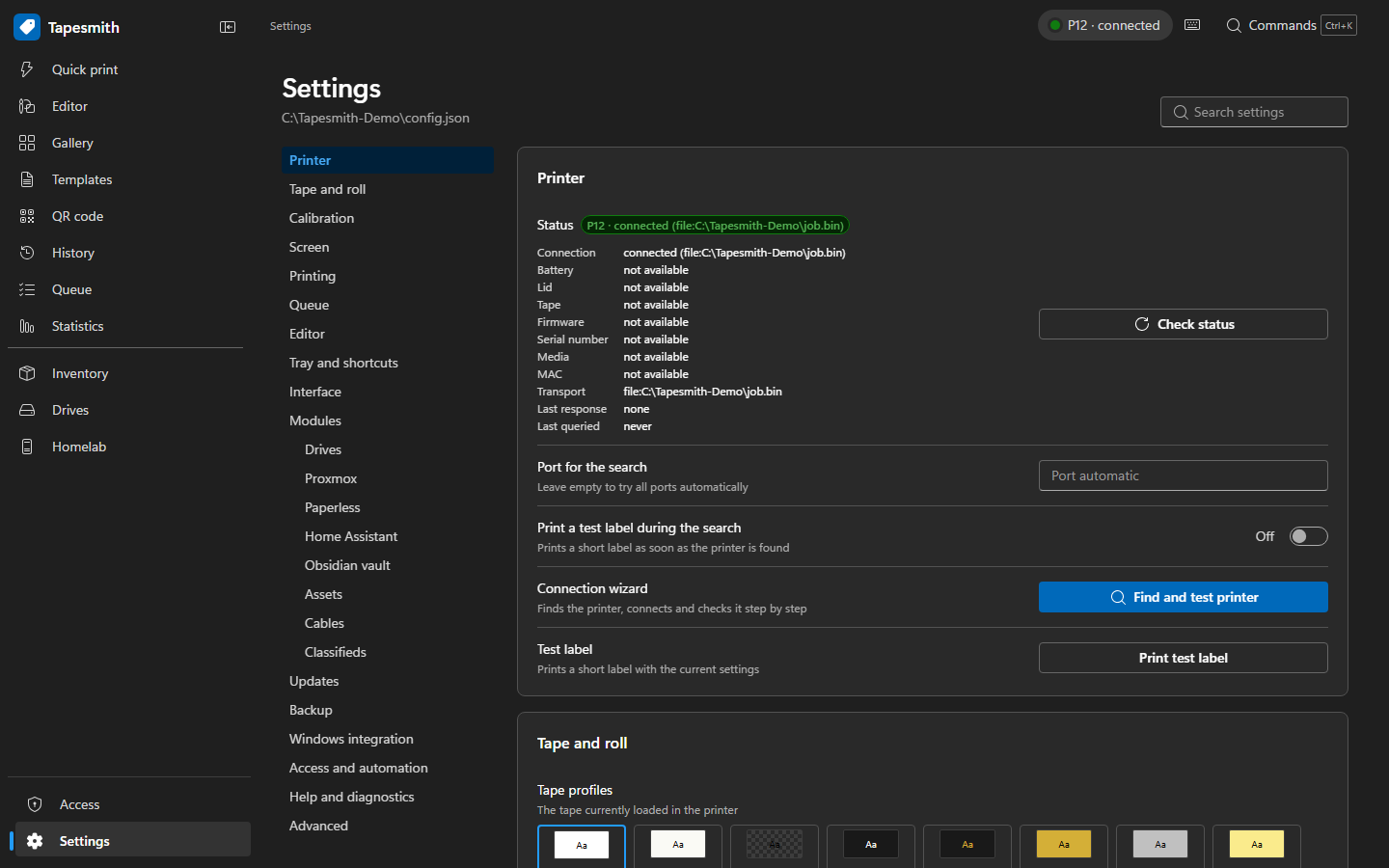Click the Access shield icon
The image size is (1389, 868).
tap(35, 804)
